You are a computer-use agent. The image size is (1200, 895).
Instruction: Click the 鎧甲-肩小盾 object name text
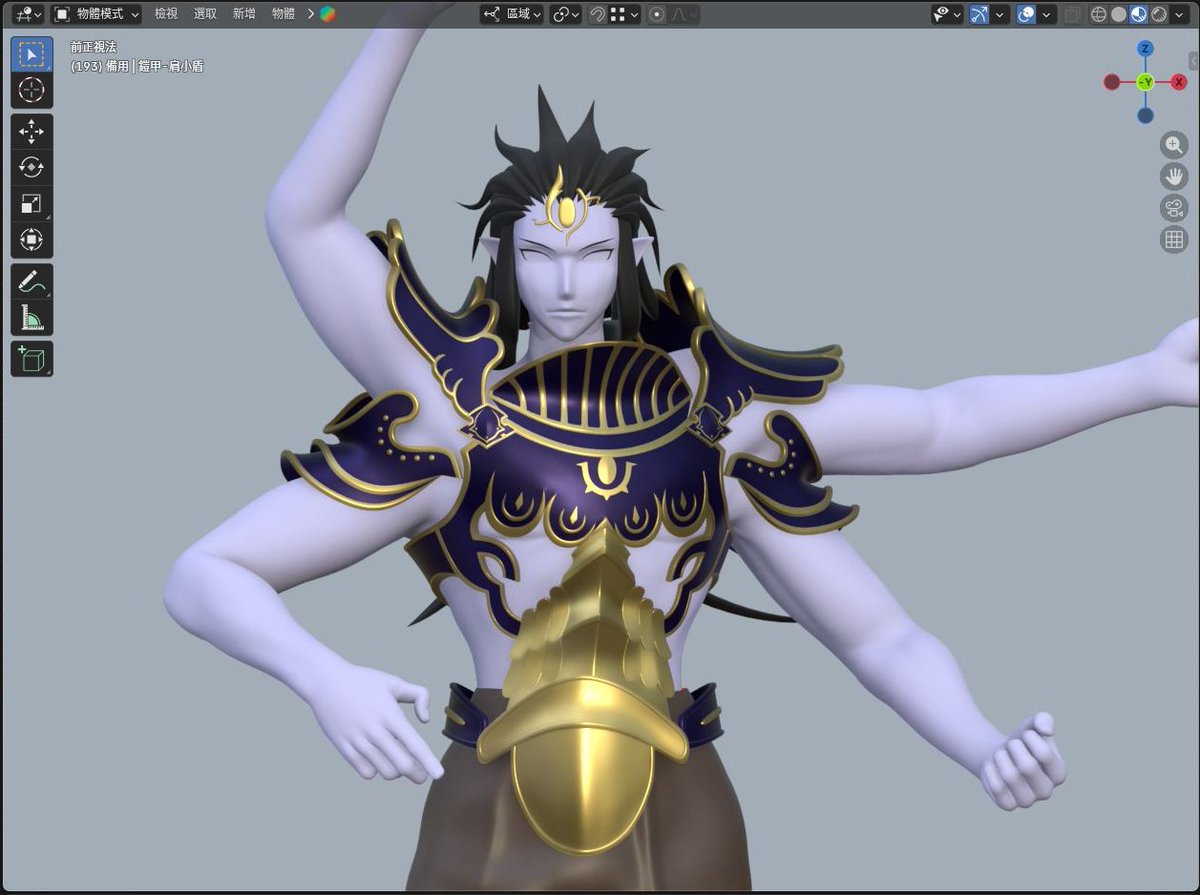click(x=170, y=66)
